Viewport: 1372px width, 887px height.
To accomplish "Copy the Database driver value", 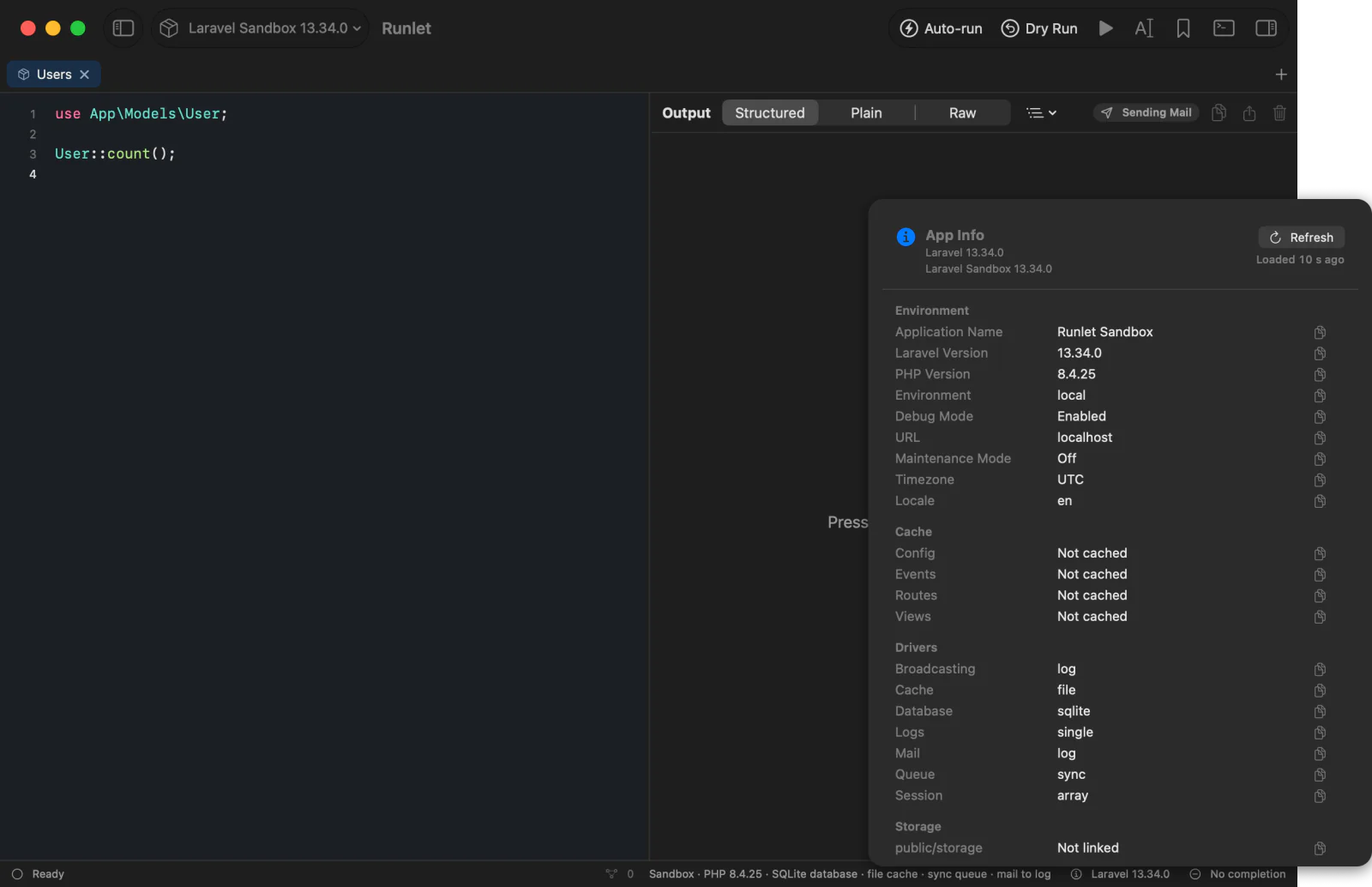I will (1320, 711).
